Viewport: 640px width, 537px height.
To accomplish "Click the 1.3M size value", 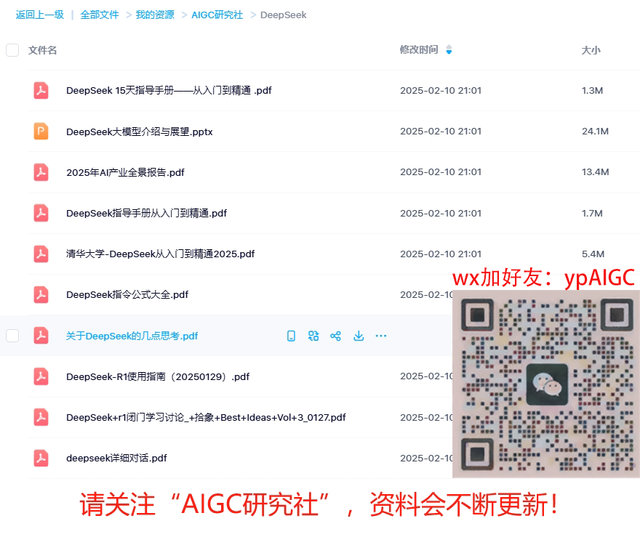I will tap(592, 91).
